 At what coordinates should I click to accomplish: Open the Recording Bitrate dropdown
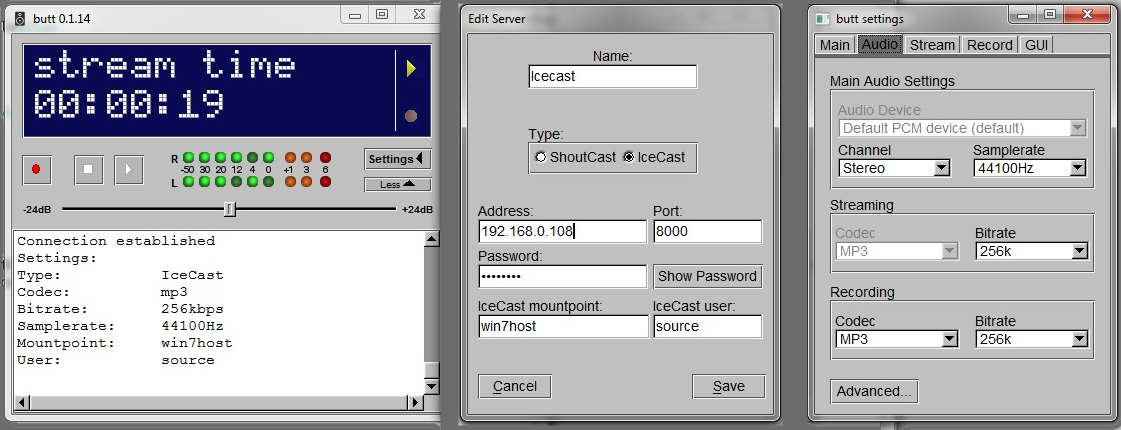coord(1032,339)
